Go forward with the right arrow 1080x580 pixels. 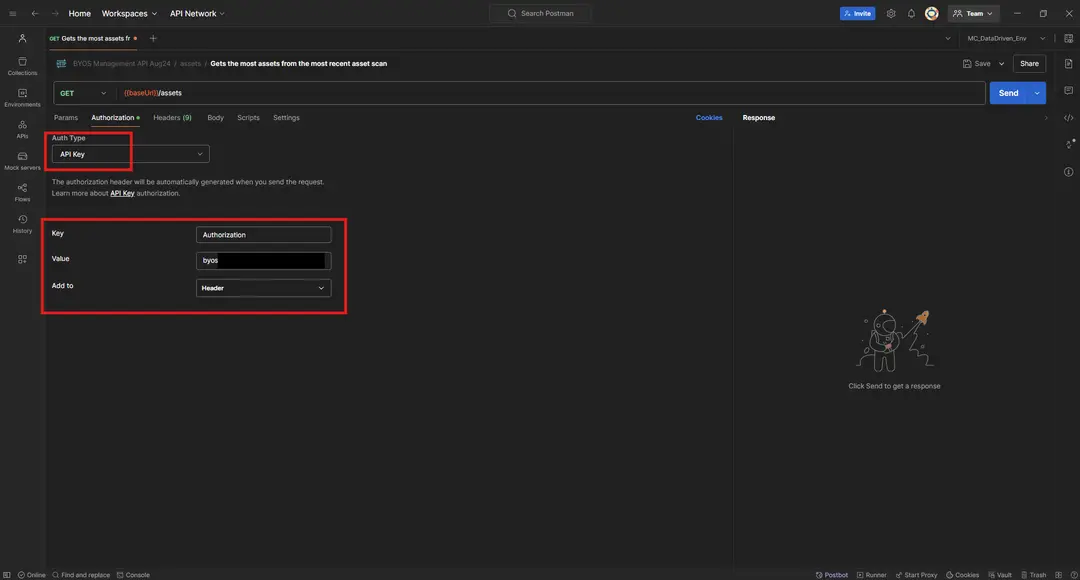click(55, 14)
